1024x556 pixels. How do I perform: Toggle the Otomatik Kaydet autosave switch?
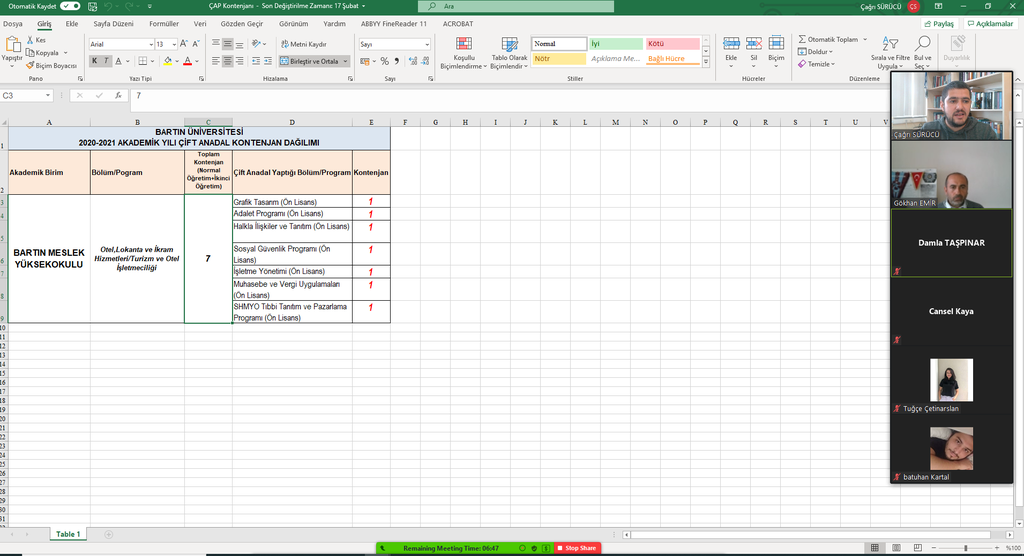point(69,6)
